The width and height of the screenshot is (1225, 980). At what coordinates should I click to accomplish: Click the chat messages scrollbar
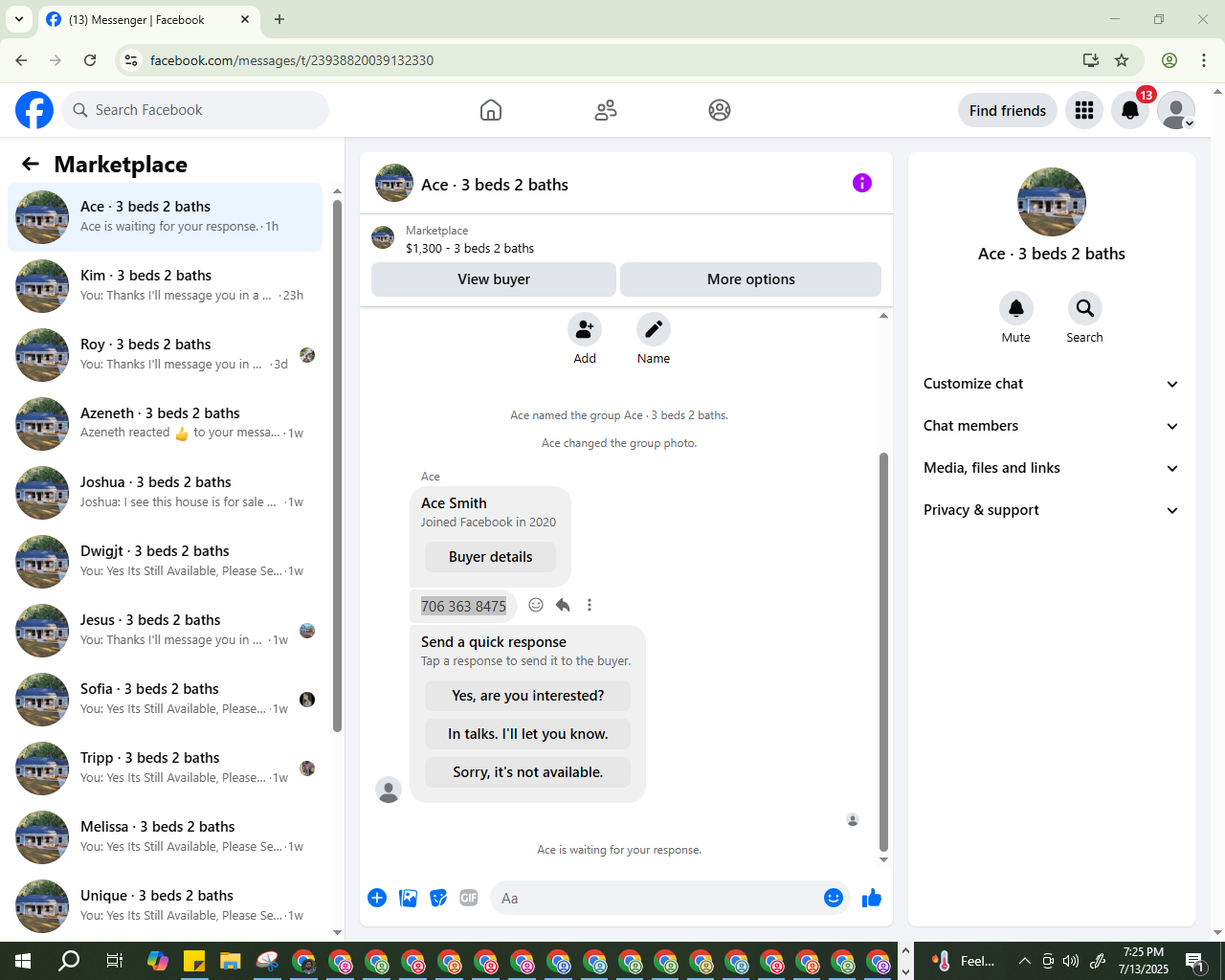coord(883,652)
